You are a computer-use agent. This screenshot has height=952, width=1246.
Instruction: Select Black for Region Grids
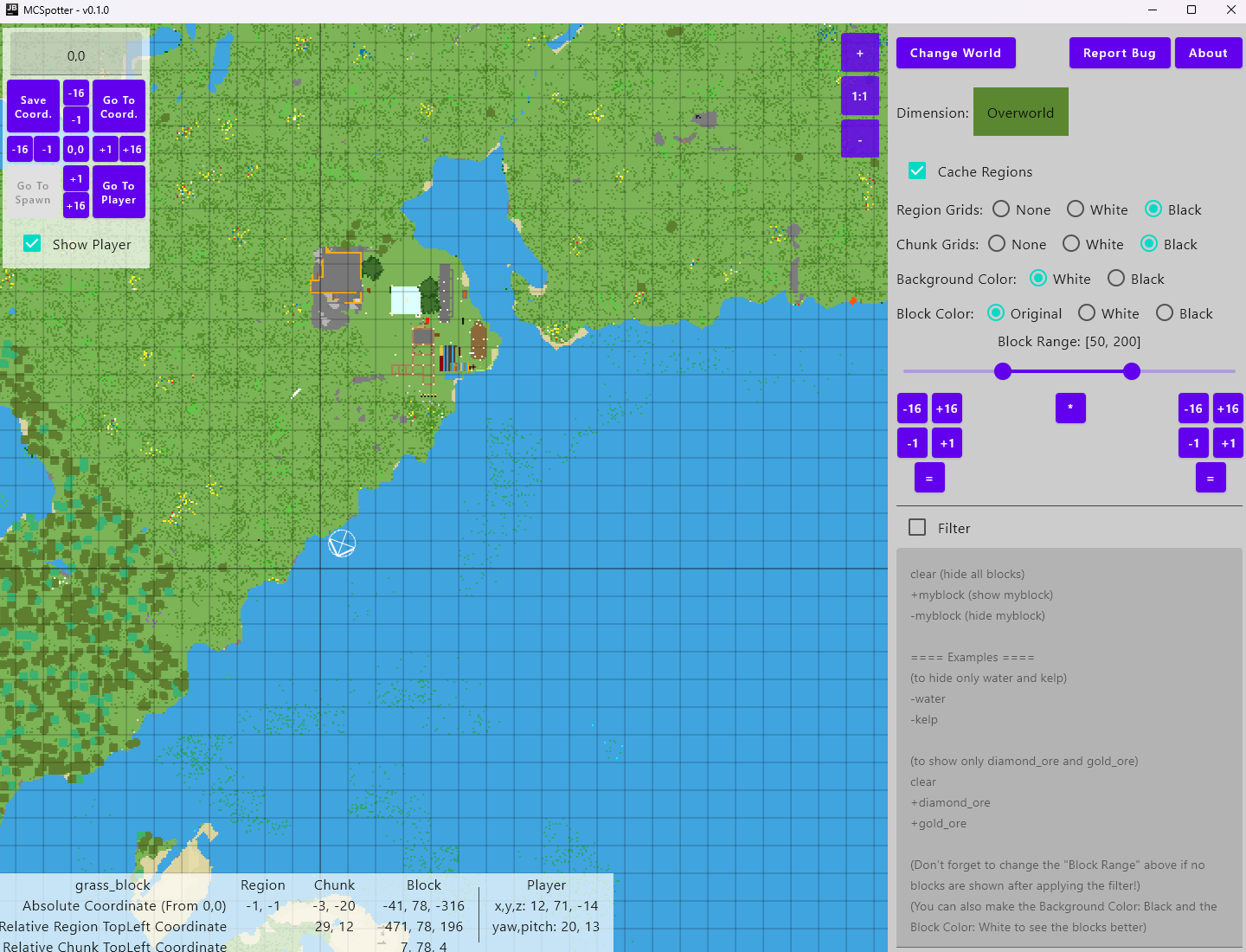[1153, 209]
